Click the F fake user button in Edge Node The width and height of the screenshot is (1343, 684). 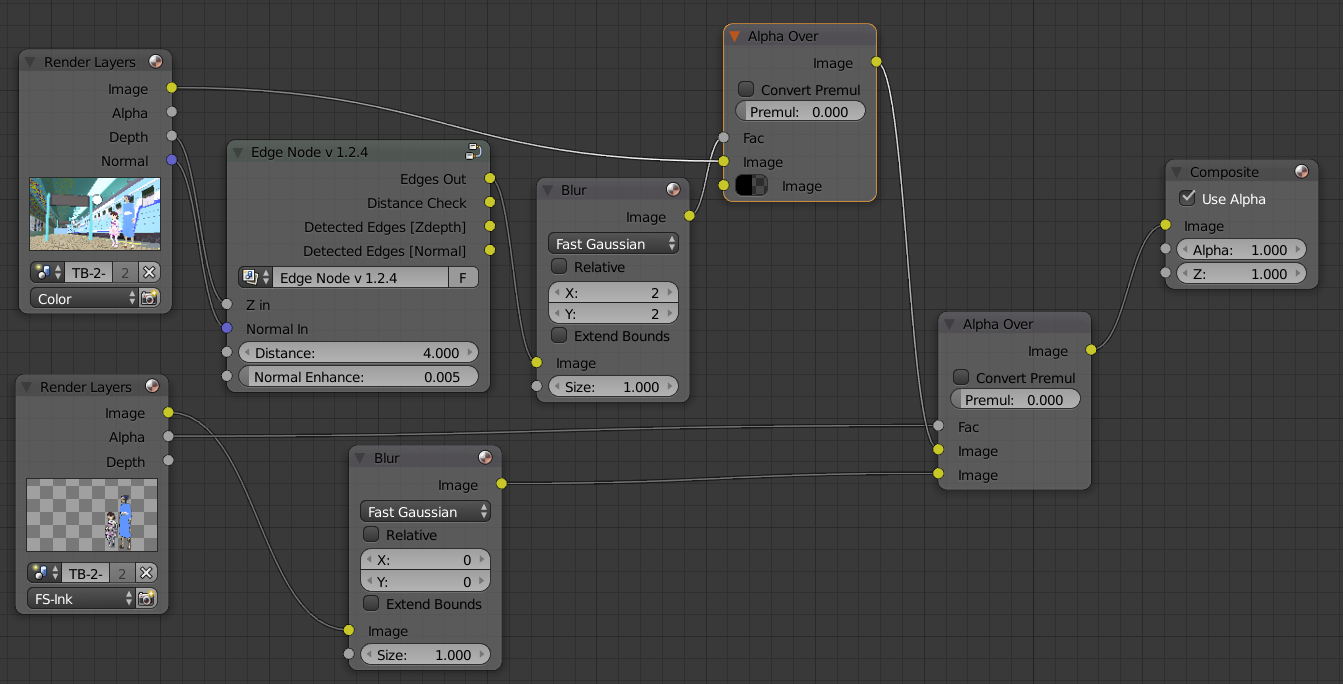463,278
